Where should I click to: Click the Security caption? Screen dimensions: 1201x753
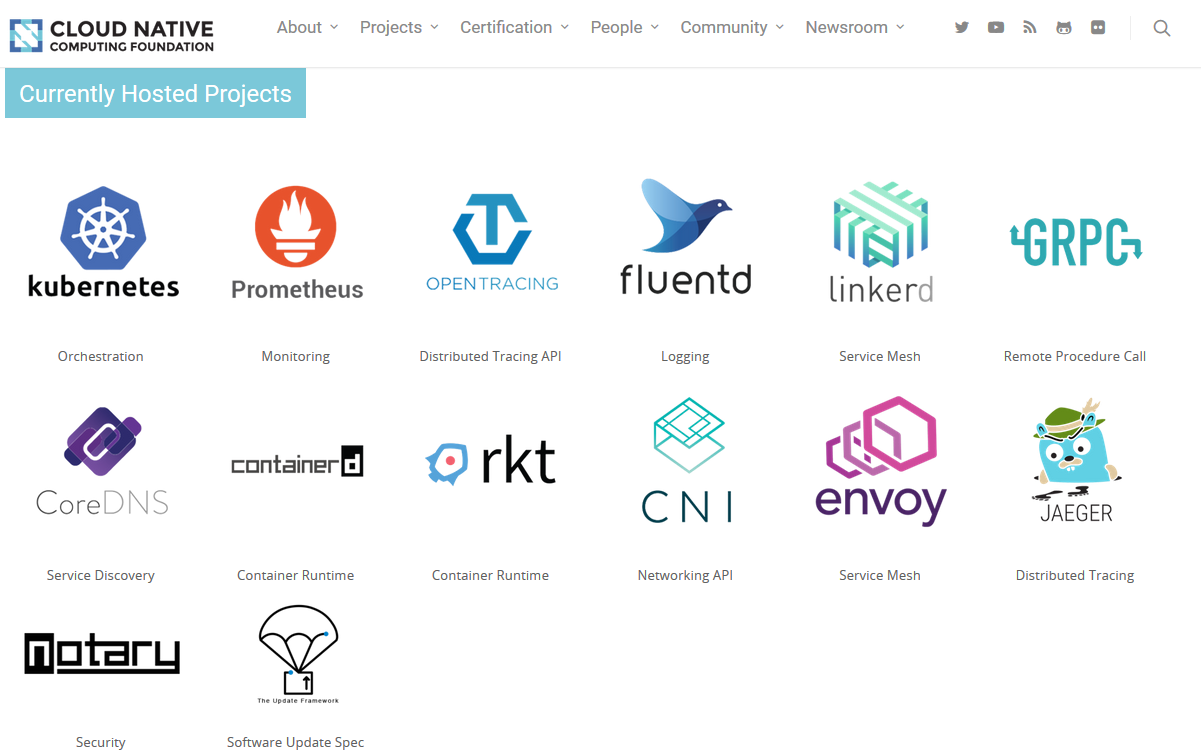(x=101, y=742)
